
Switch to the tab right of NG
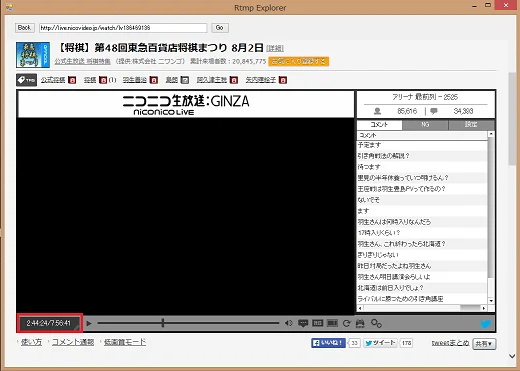point(471,125)
